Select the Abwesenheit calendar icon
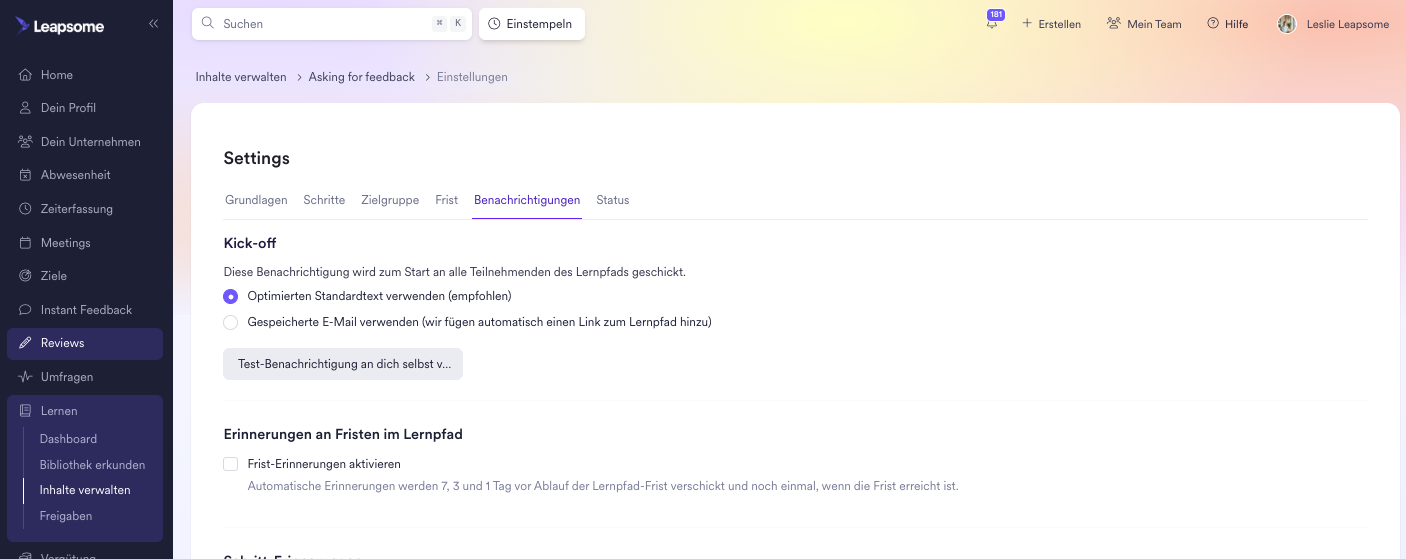The width and height of the screenshot is (1406, 559). (26, 175)
